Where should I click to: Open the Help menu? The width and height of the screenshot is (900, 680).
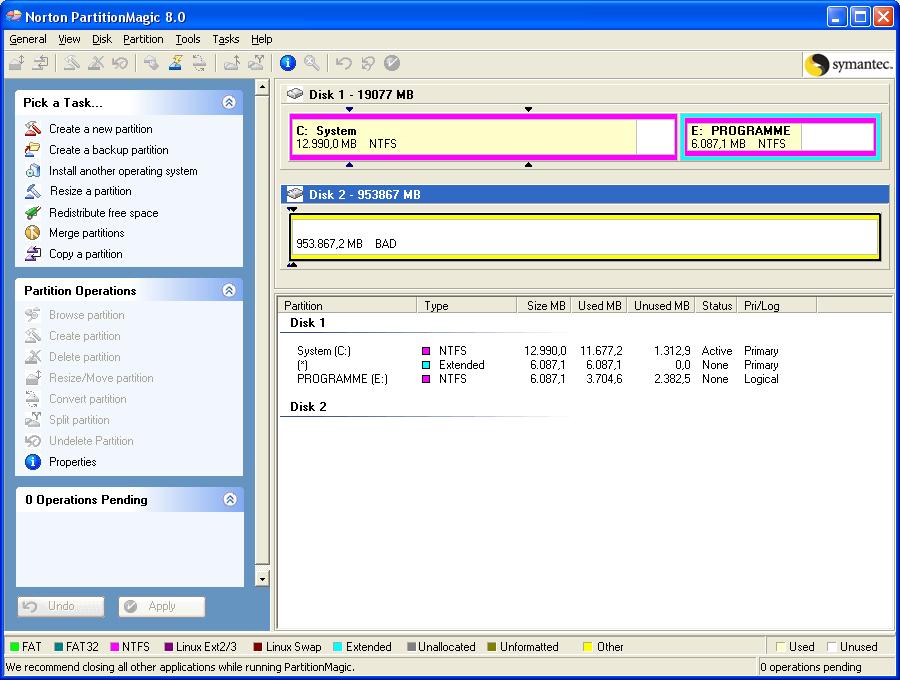point(261,39)
